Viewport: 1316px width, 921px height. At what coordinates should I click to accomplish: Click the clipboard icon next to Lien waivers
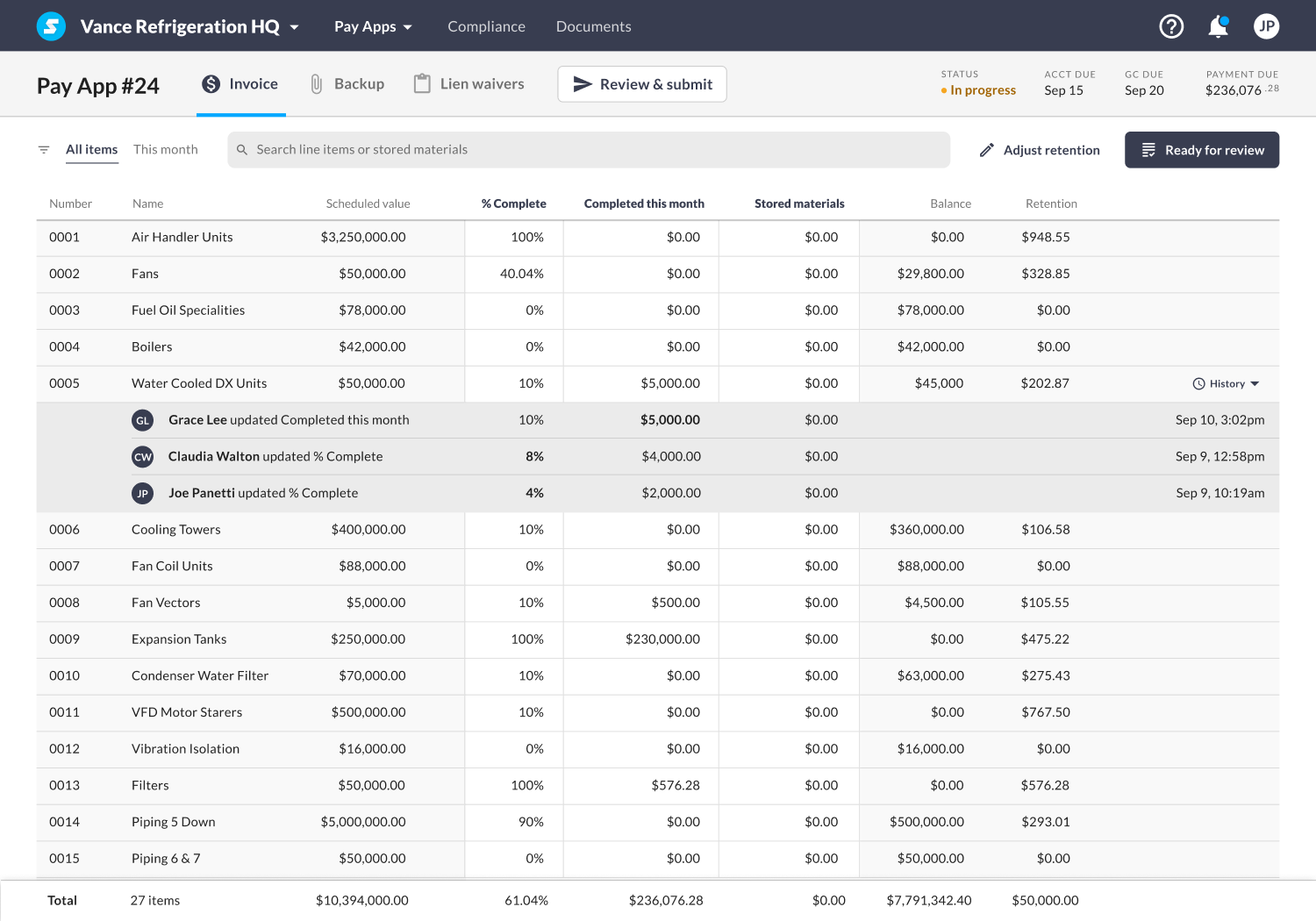pyautogui.click(x=423, y=83)
